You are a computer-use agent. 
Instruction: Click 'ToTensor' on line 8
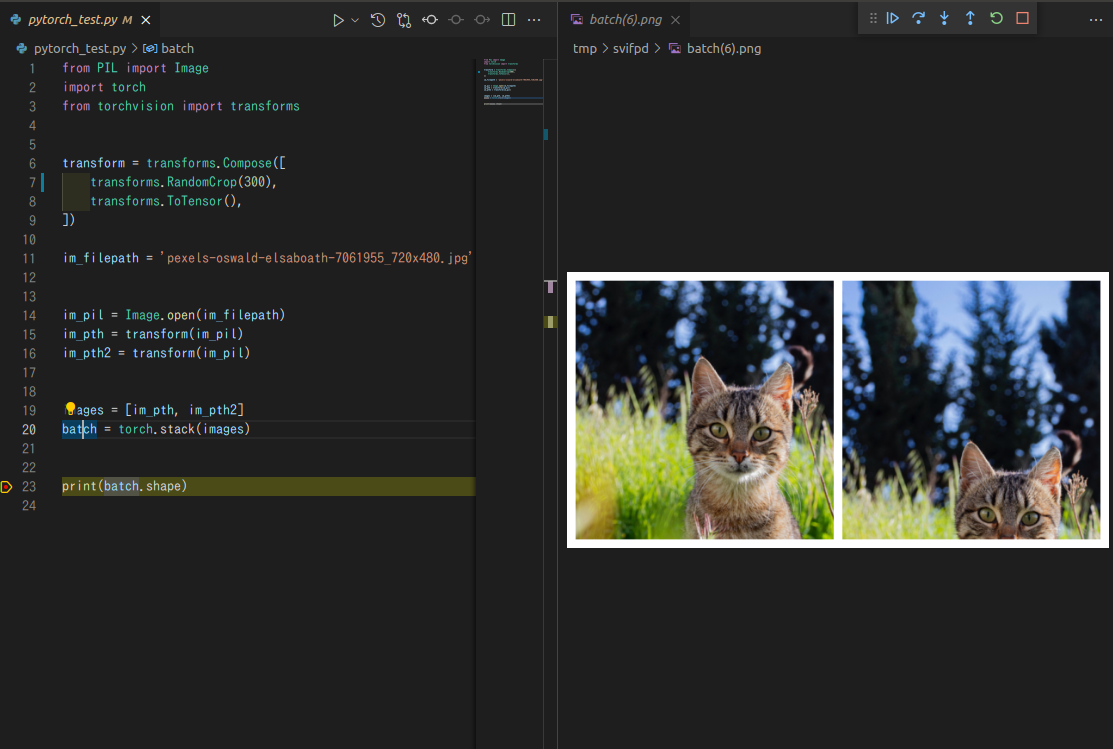[194, 202]
